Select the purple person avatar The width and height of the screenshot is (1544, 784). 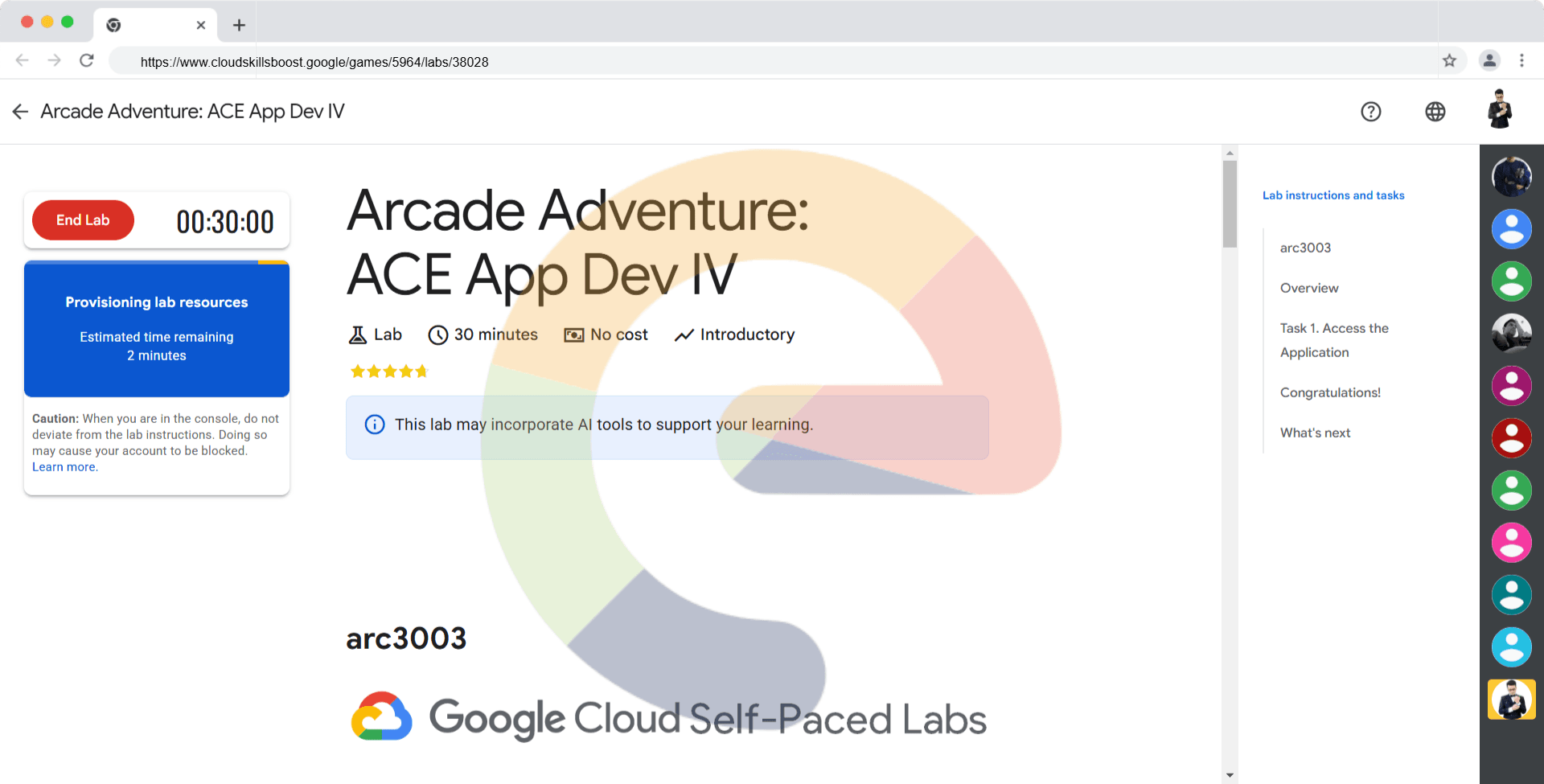[1512, 386]
